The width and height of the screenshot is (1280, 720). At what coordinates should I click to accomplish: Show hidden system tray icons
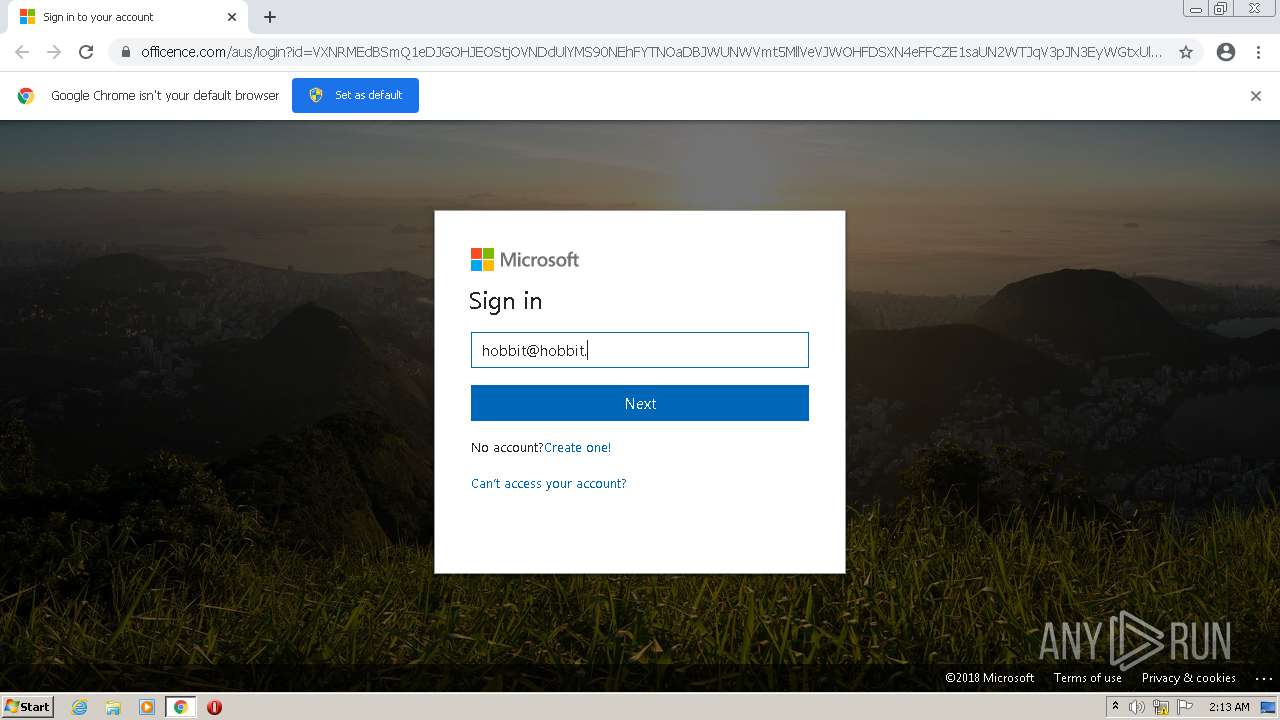(1115, 707)
